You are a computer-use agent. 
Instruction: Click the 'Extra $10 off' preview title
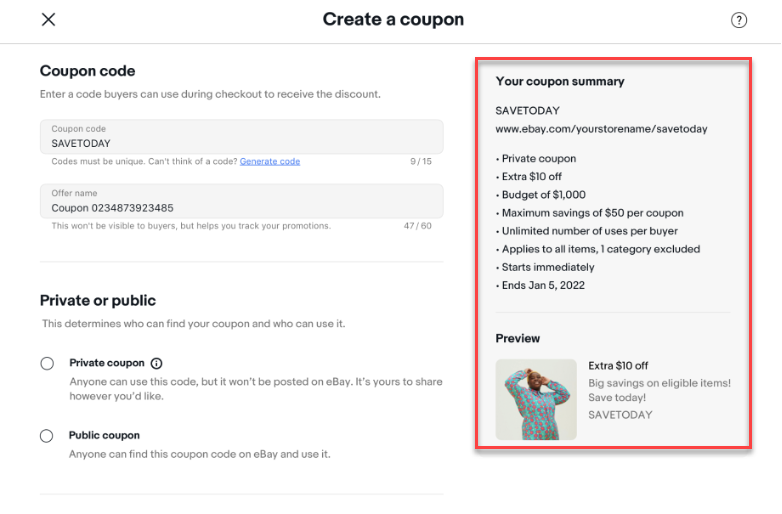point(618,366)
